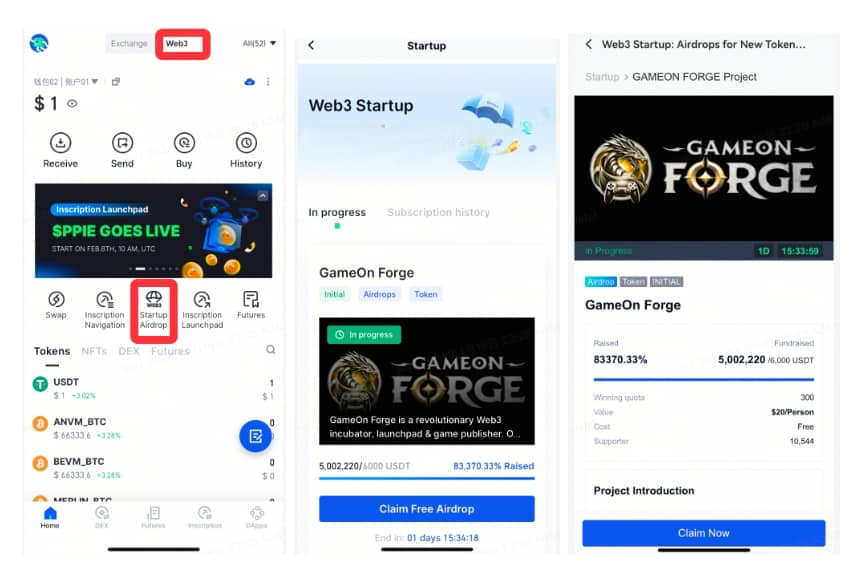Click the Claim Free Airdrop button
850x588 pixels.
click(x=427, y=509)
